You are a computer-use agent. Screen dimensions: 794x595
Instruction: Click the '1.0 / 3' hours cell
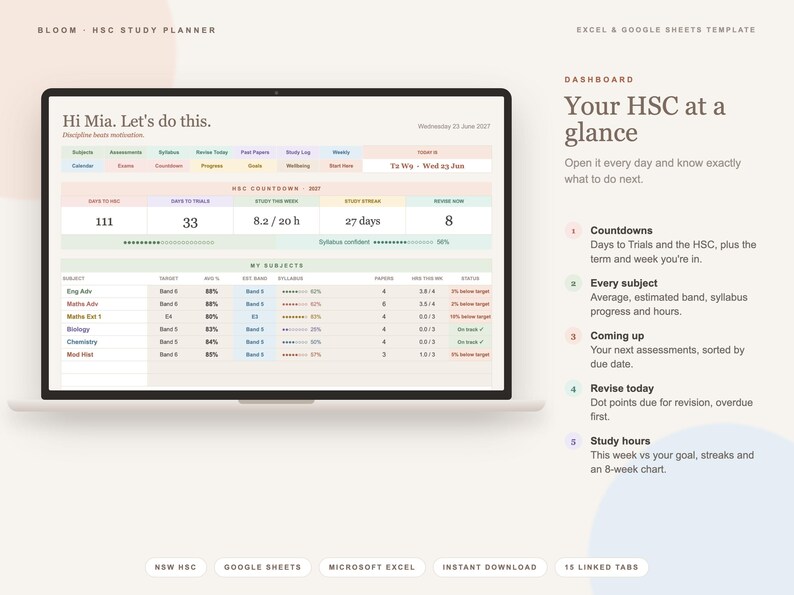(x=427, y=355)
